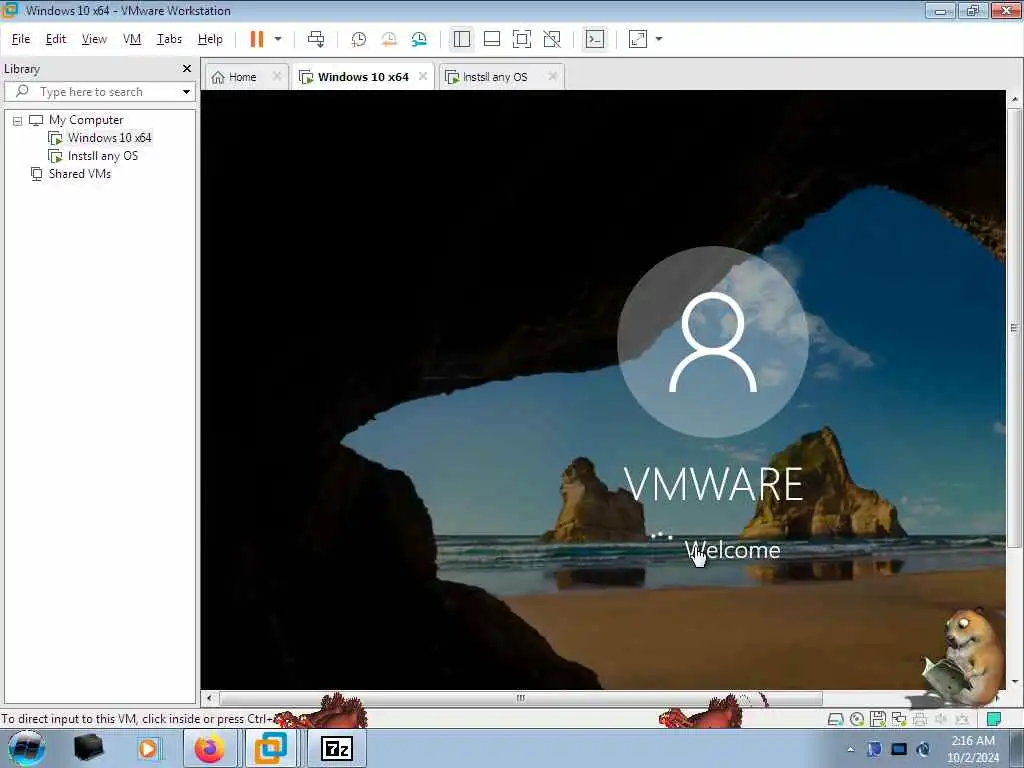Screen dimensions: 1024x768
Task: Open the Windows Start menu orb
Action: tap(27, 748)
